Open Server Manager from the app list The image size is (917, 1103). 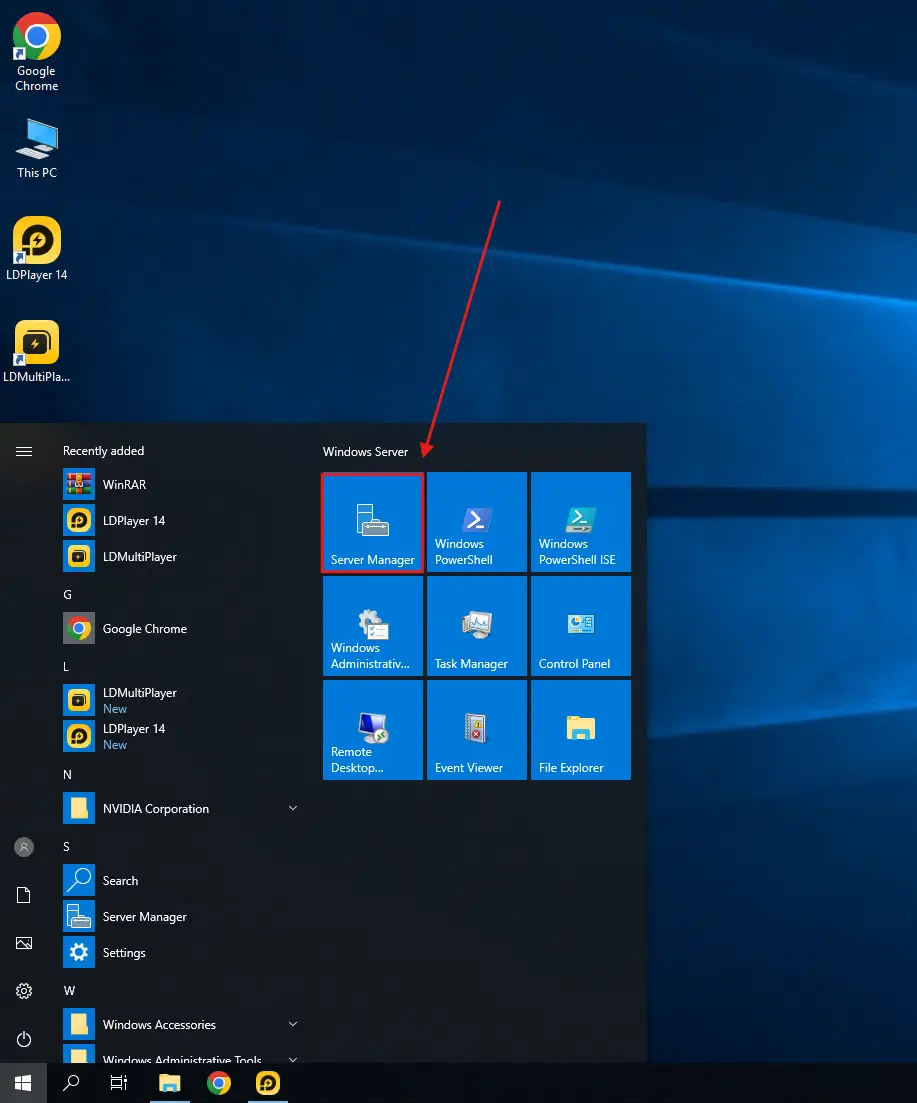(x=181, y=917)
